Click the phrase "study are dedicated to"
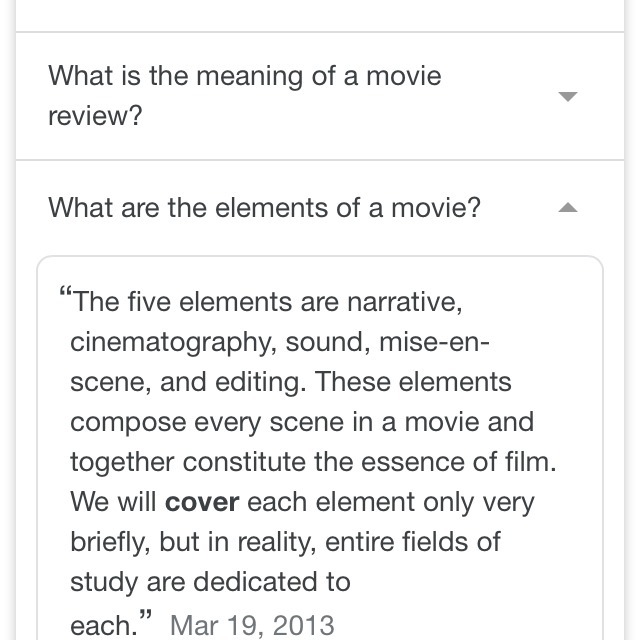Image resolution: width=640 pixels, height=640 pixels. tap(210, 582)
